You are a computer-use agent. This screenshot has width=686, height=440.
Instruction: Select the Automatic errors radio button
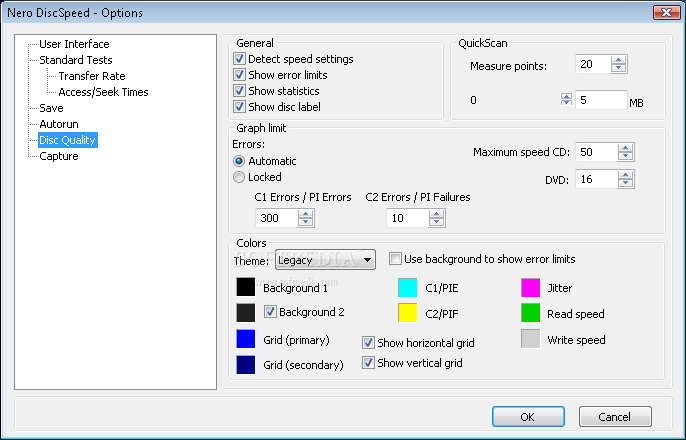coord(239,161)
